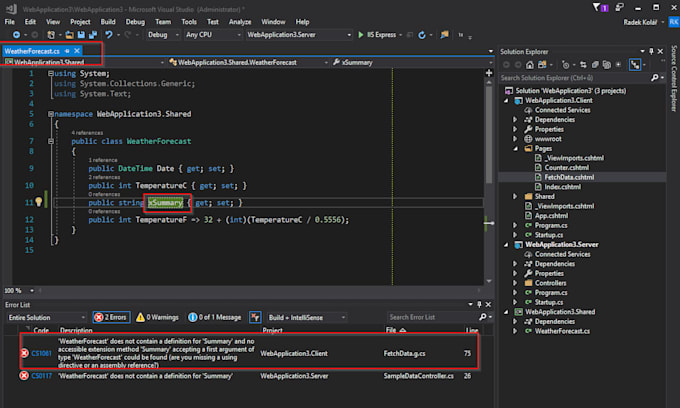This screenshot has height=408, width=680.
Task: Click the Solutions and Folders switch icon
Action: click(542, 65)
